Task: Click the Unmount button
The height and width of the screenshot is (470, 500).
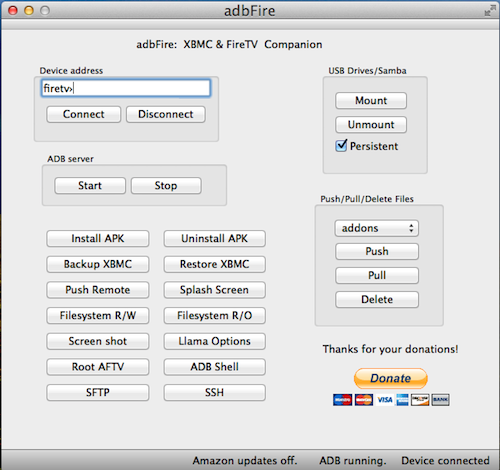Action: point(371,125)
